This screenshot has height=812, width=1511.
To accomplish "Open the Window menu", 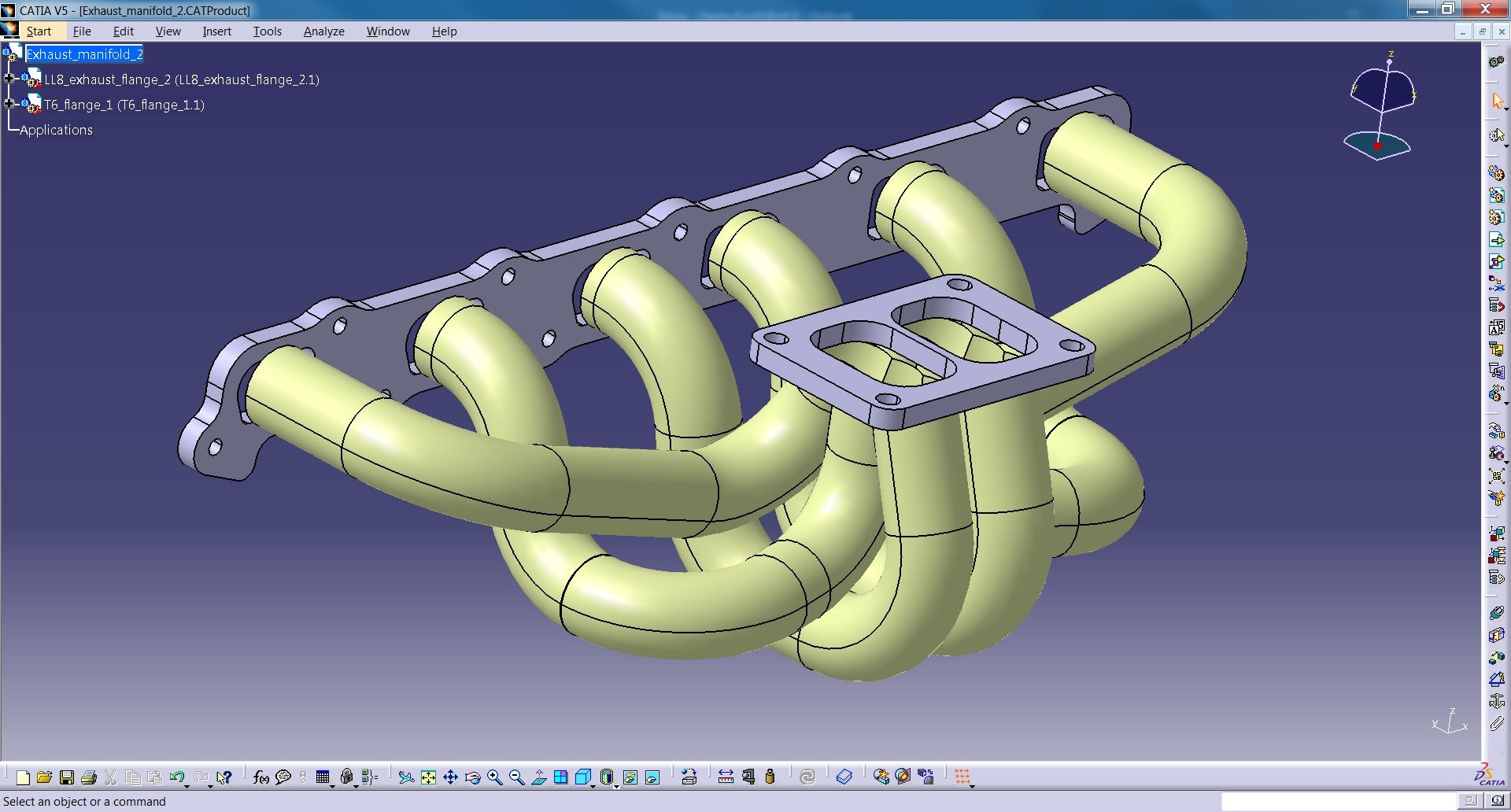I will click(x=388, y=31).
